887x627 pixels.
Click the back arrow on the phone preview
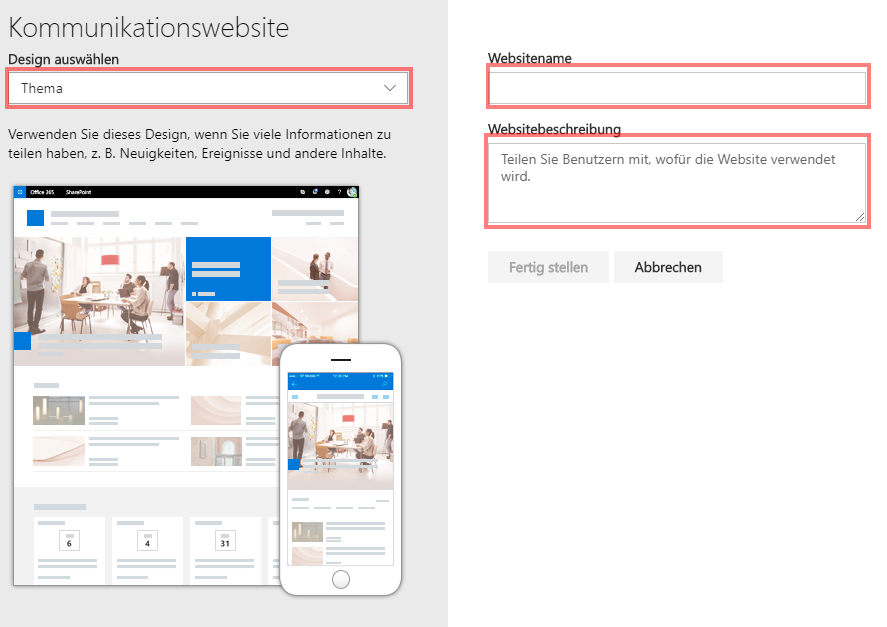pos(295,384)
